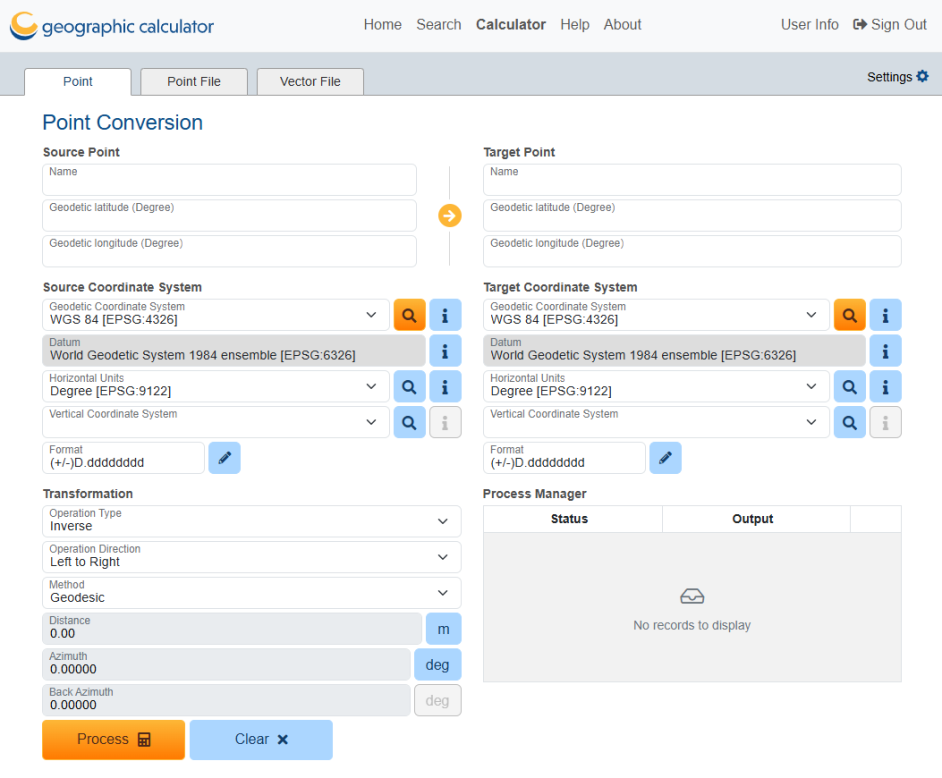Search source geodetic coordinate systems (orange magnifier)

click(x=409, y=315)
